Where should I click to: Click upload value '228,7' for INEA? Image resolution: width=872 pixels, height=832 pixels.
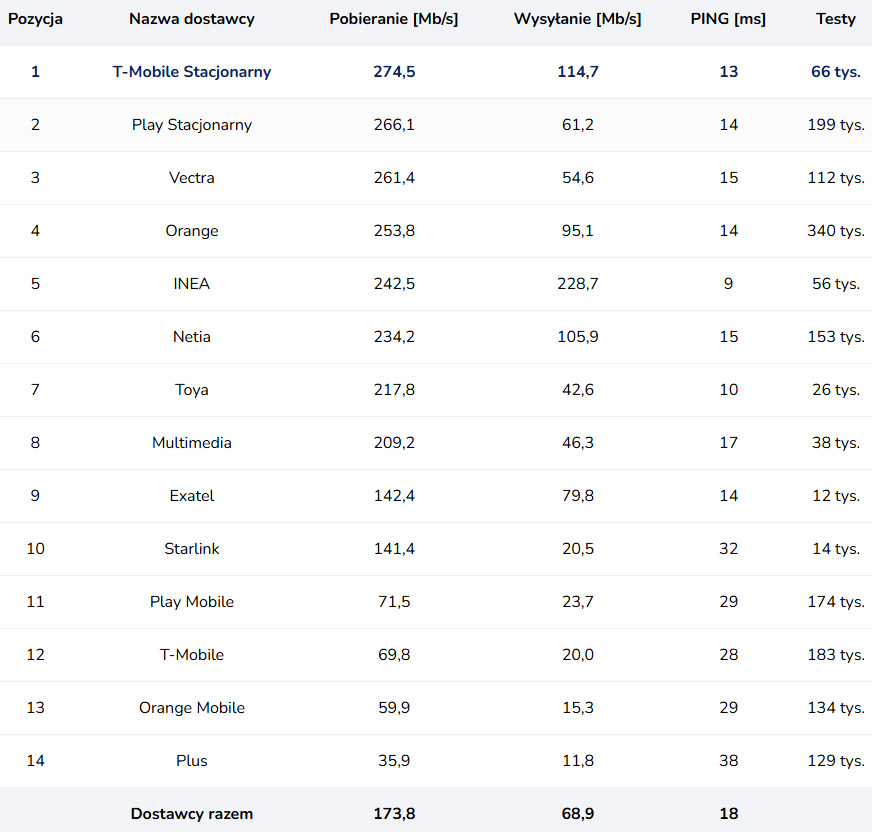click(578, 284)
